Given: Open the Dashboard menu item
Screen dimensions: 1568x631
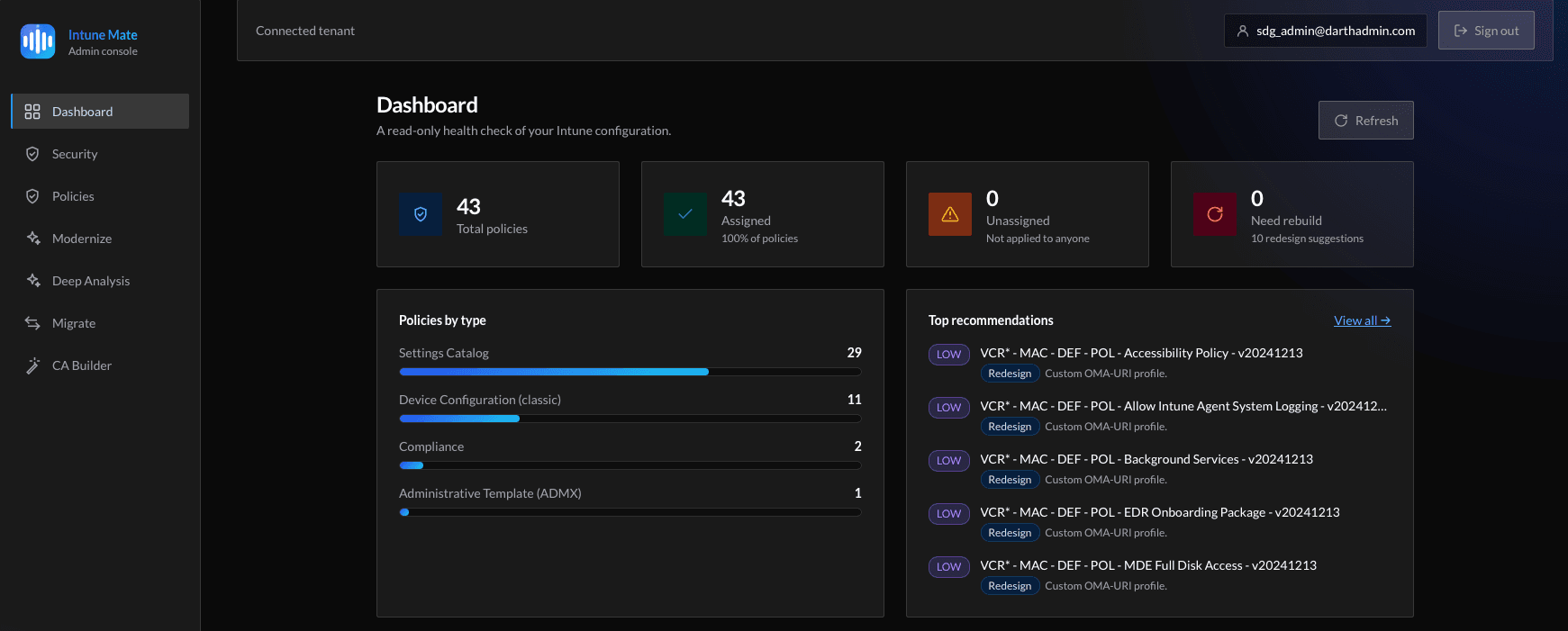Looking at the screenshot, I should tap(100, 112).
